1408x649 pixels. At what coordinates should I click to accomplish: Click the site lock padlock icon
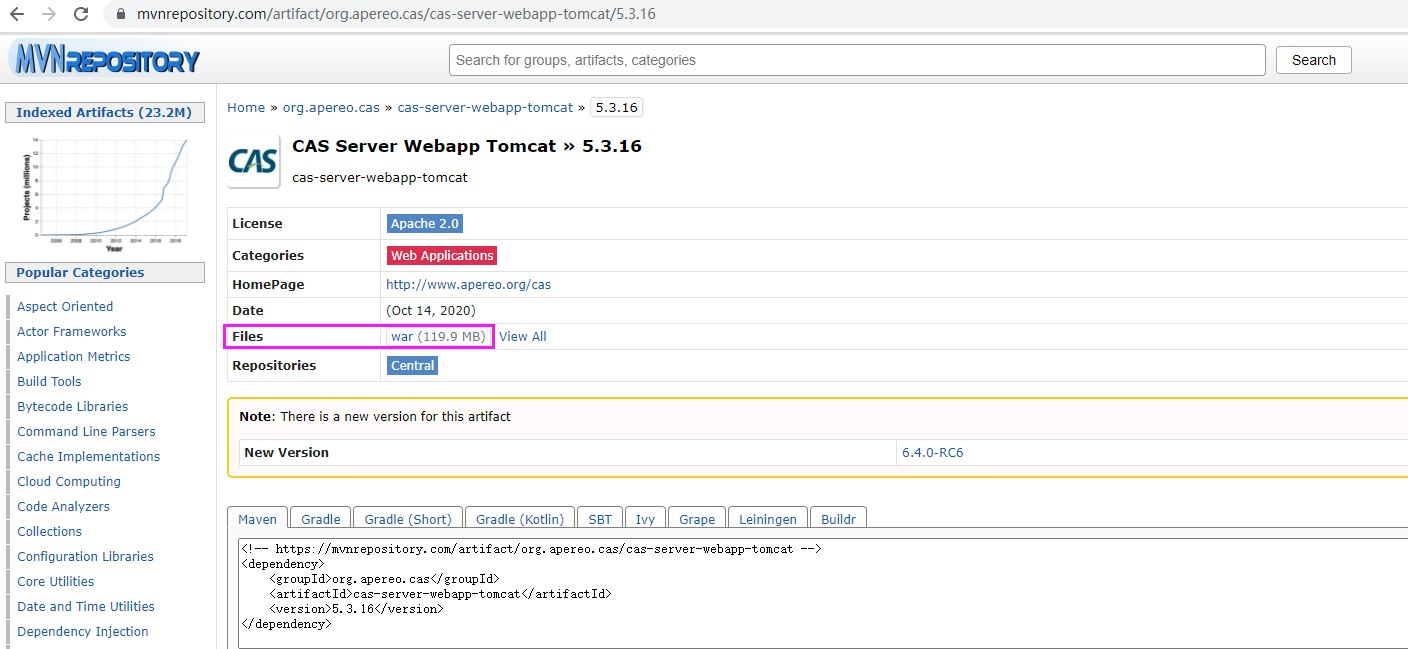[x=120, y=15]
